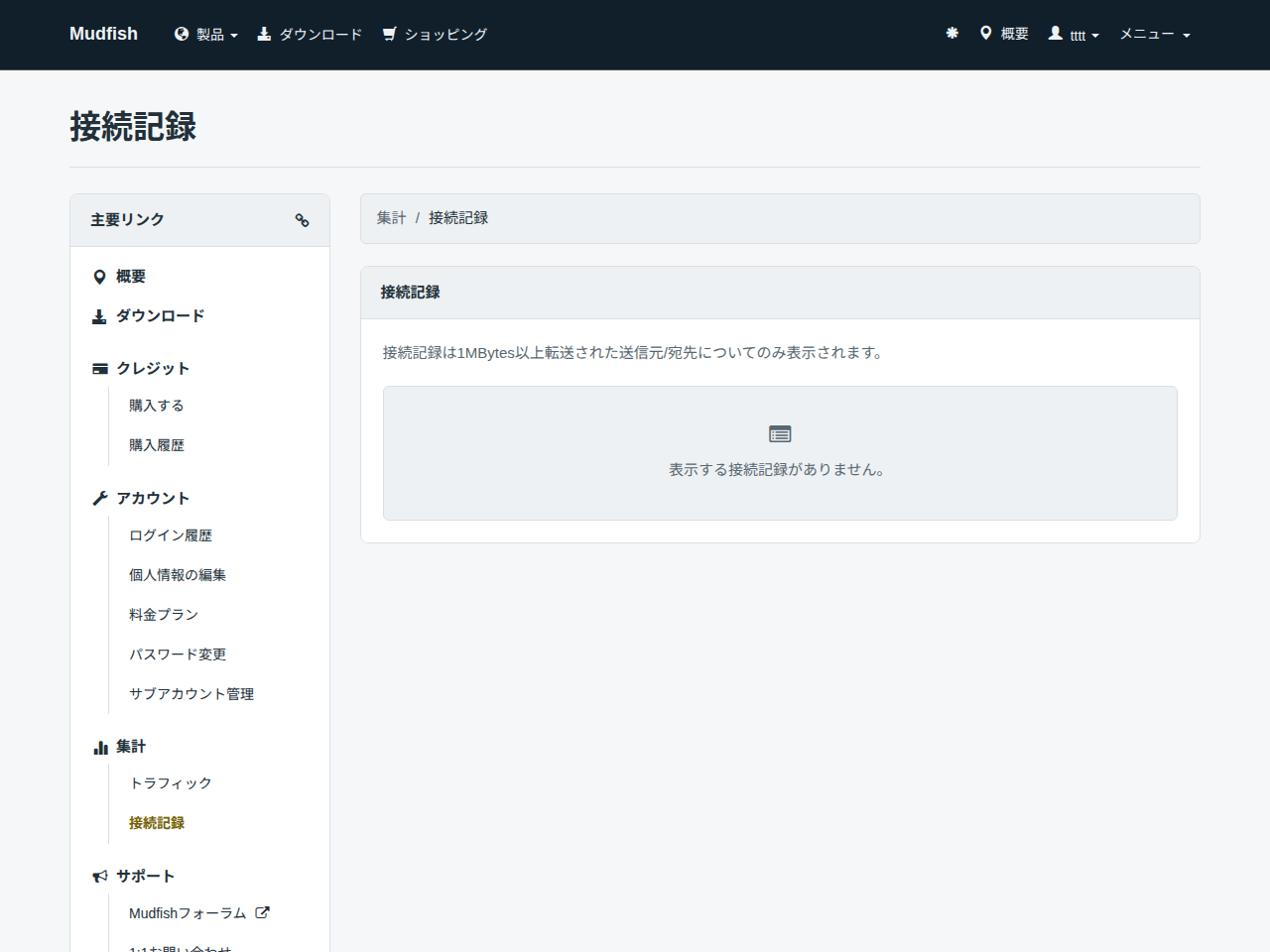This screenshot has height=952, width=1270.
Task: Click the download icon in the navbar
Action: coord(264,34)
